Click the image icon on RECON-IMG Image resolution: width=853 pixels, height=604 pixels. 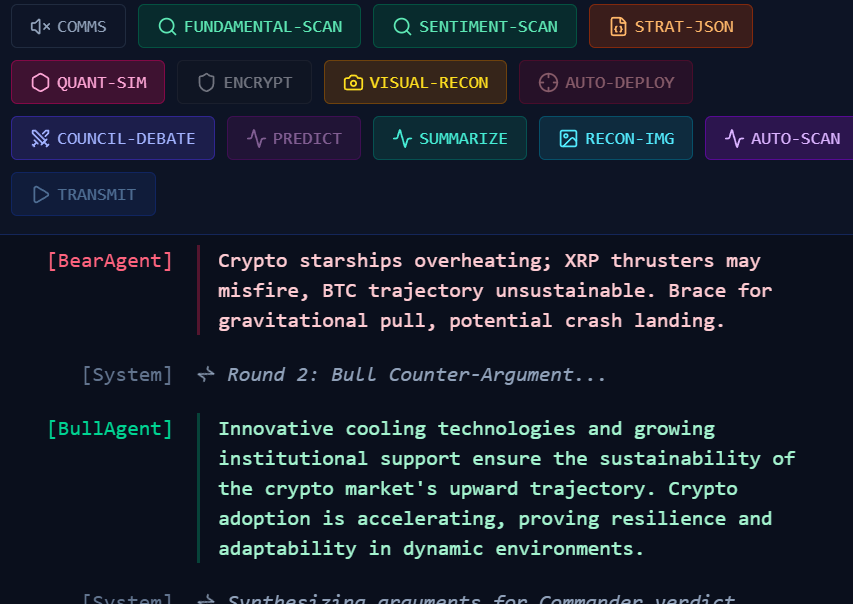[x=568, y=139]
